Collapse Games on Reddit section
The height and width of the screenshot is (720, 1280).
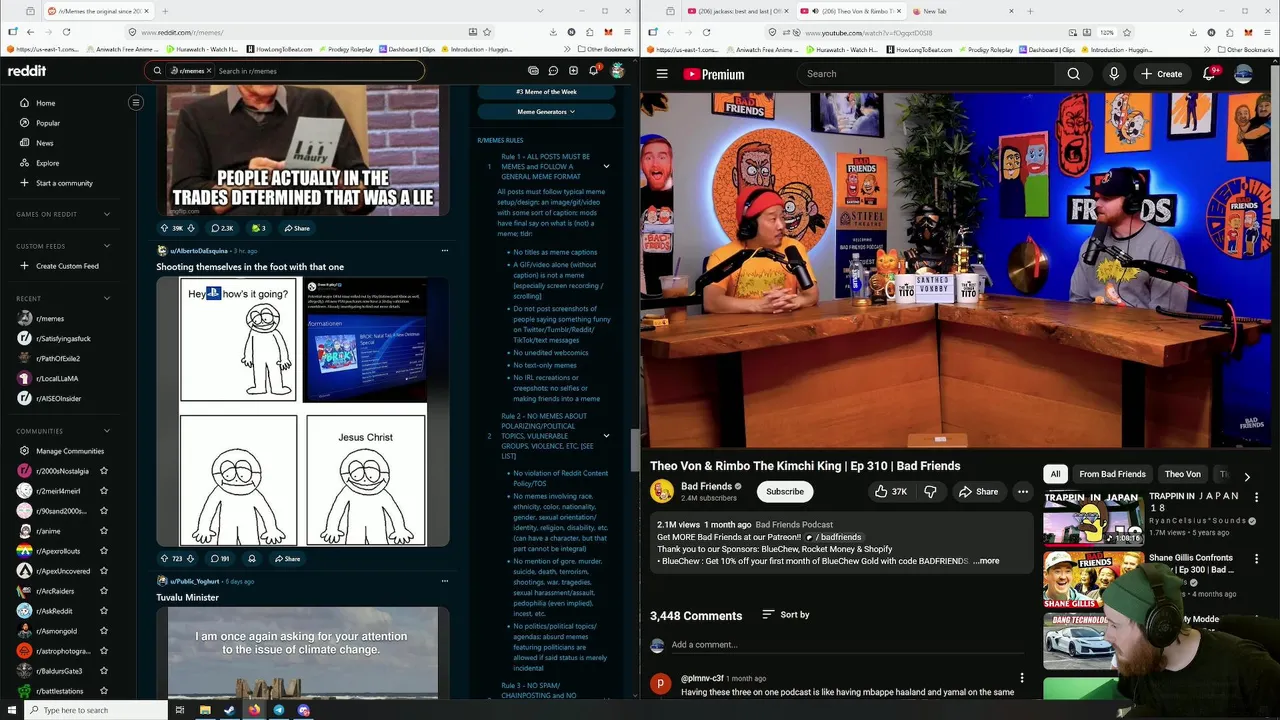pyautogui.click(x=107, y=214)
